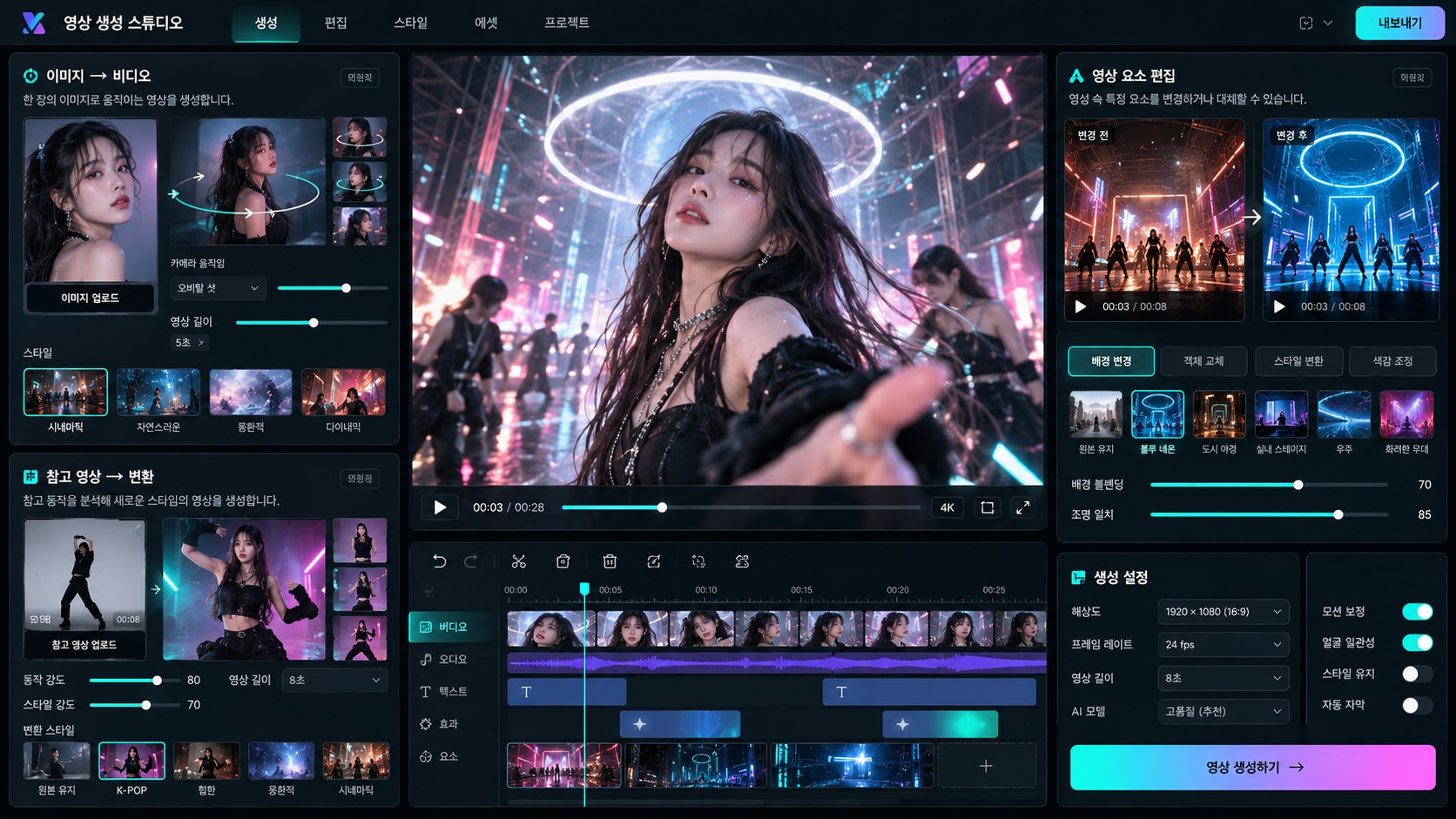Image resolution: width=1456 pixels, height=819 pixels.
Task: Click the 조명 일치 slider handle
Action: [1338, 515]
